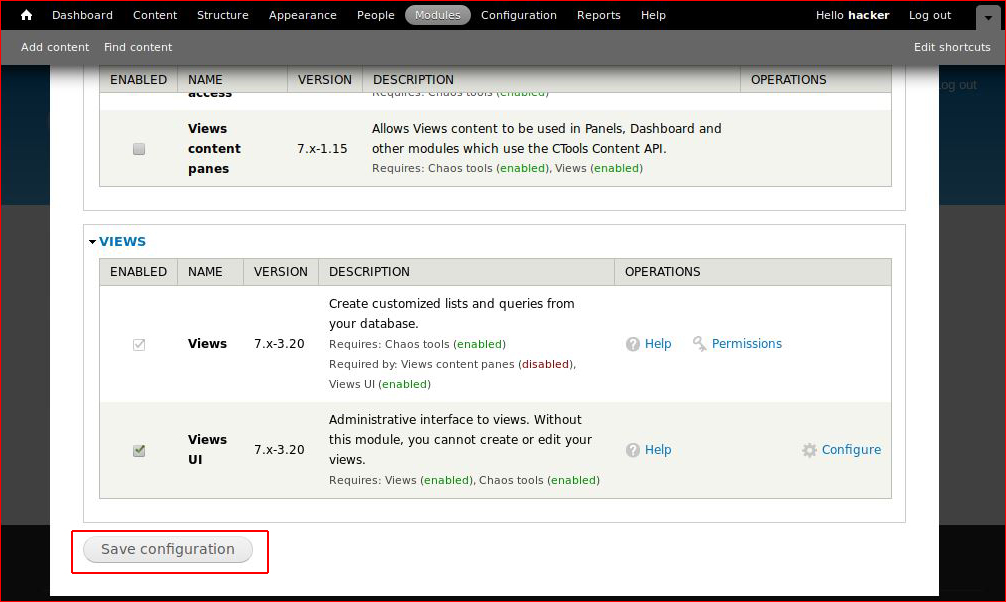Click the Add content shortcut
The height and width of the screenshot is (602, 1006).
click(x=55, y=47)
